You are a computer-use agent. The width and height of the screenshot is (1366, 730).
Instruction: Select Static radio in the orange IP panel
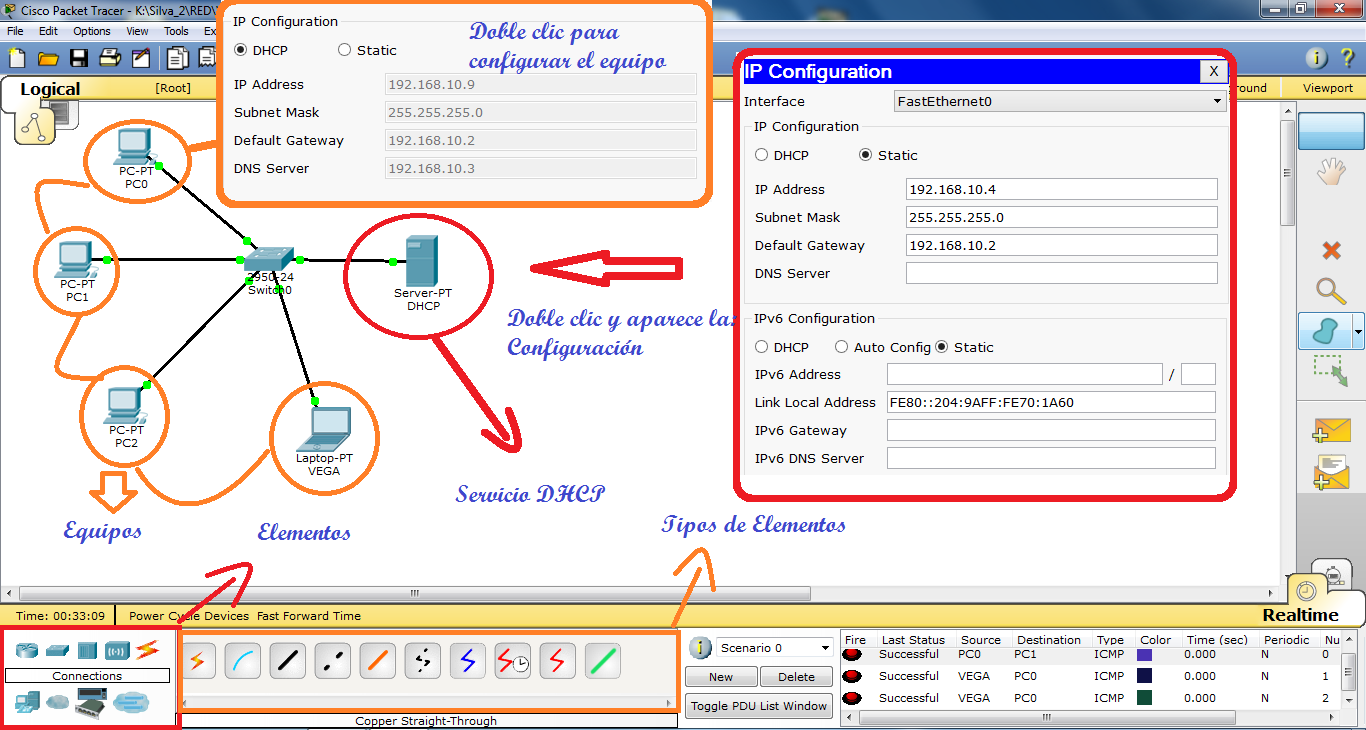[345, 50]
